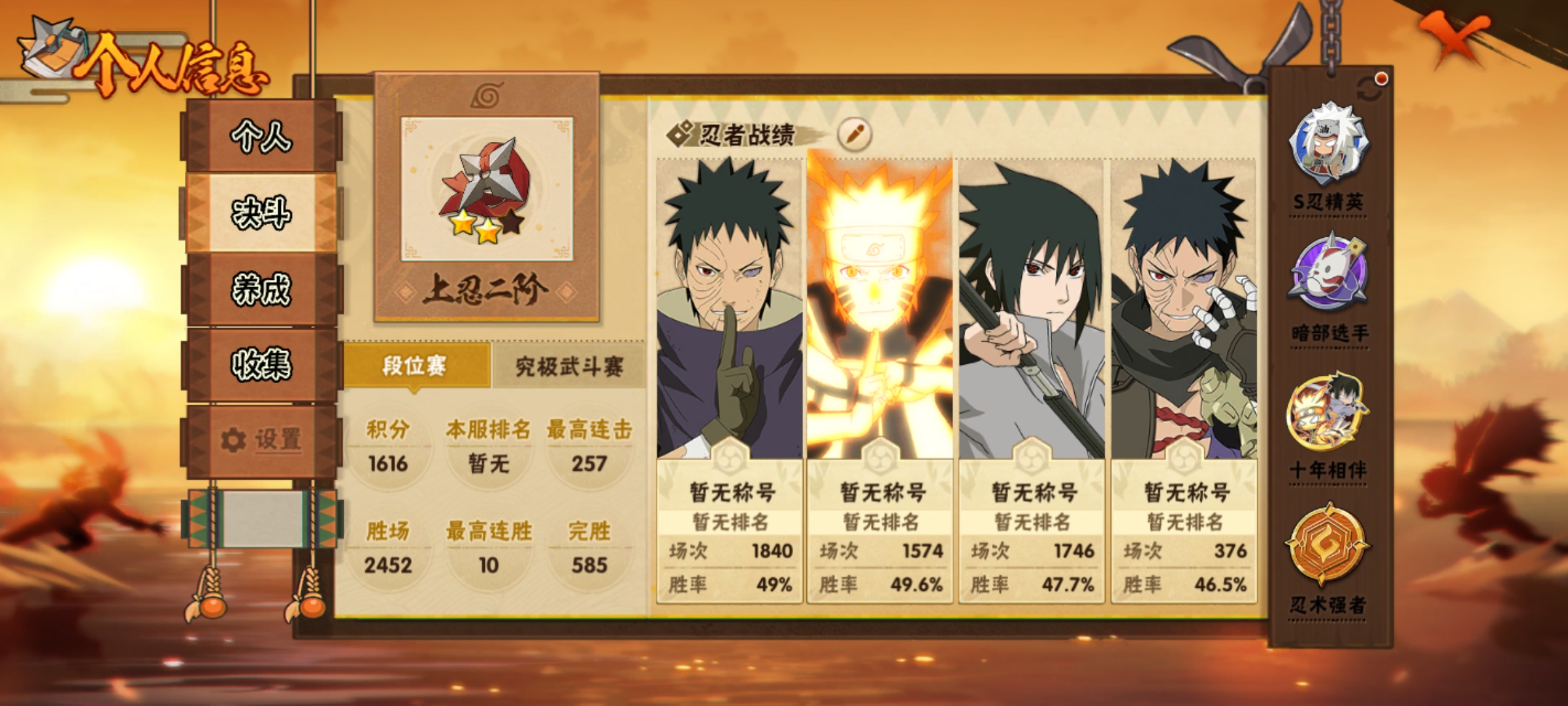Switch to the 个人 tab
Viewport: 1568px width, 706px height.
[x=261, y=137]
